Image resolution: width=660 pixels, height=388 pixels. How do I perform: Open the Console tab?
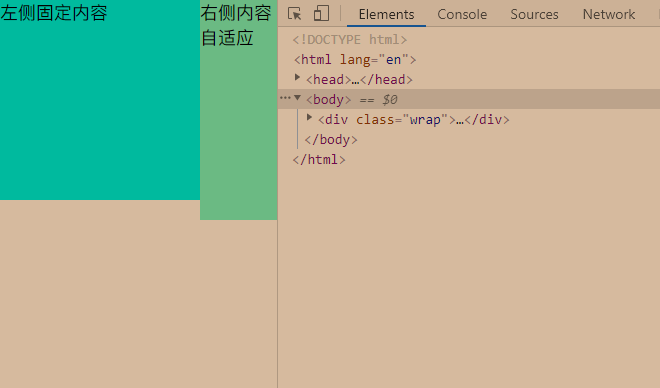[462, 14]
